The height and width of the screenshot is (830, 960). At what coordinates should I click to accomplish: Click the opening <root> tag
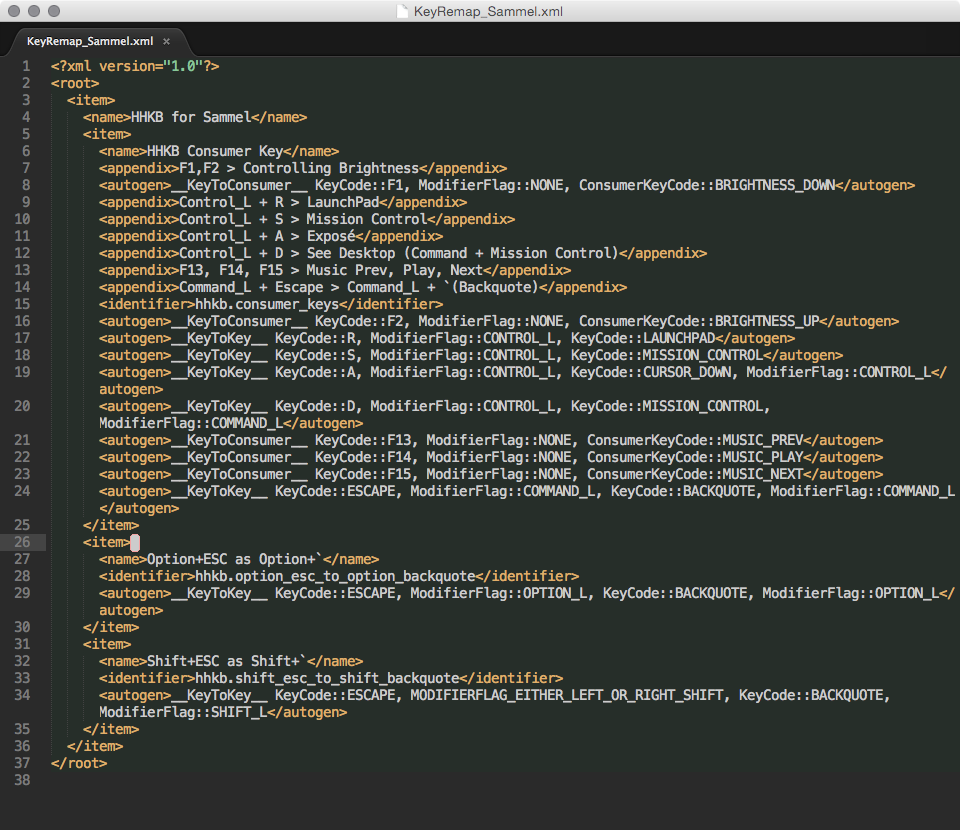tap(75, 83)
